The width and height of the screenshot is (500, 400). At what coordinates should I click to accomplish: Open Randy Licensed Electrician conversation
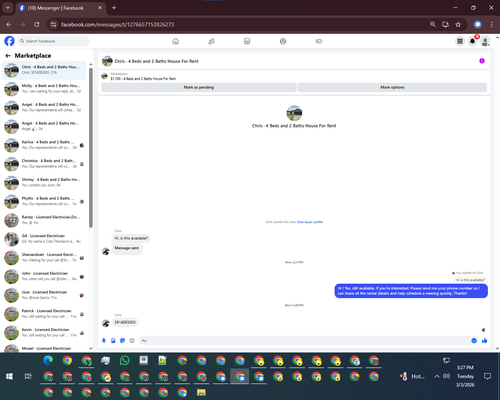(x=44, y=220)
